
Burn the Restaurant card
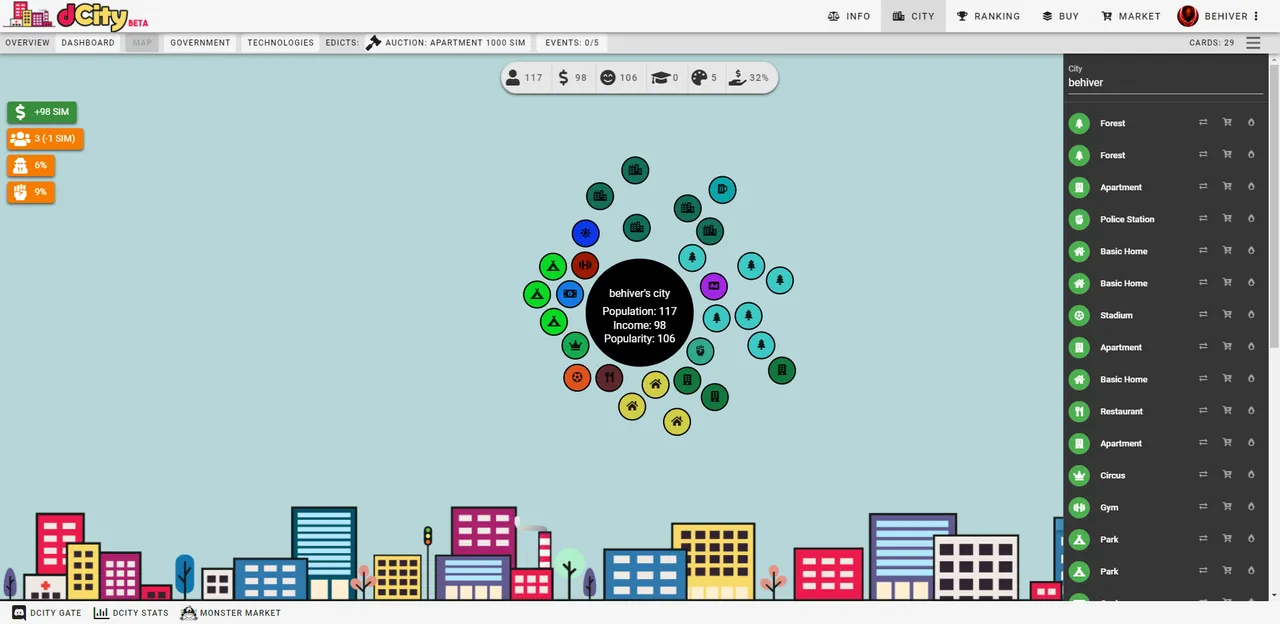click(x=1250, y=410)
